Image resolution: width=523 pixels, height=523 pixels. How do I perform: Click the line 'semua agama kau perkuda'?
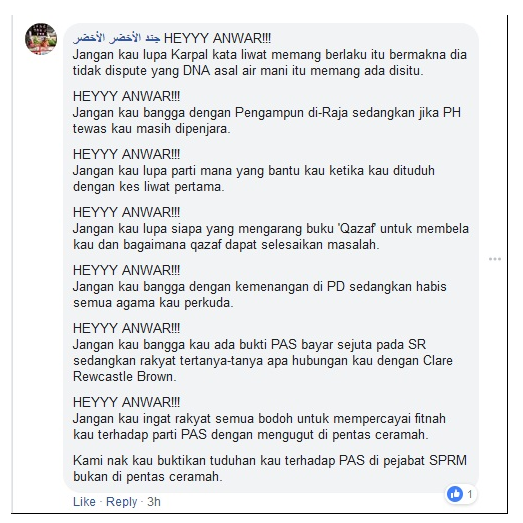153,303
